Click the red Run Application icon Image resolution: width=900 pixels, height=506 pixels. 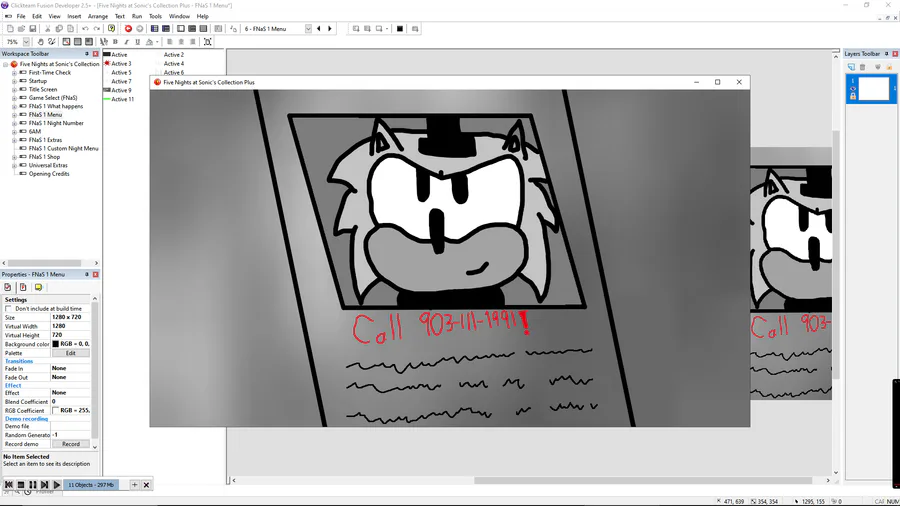point(128,29)
